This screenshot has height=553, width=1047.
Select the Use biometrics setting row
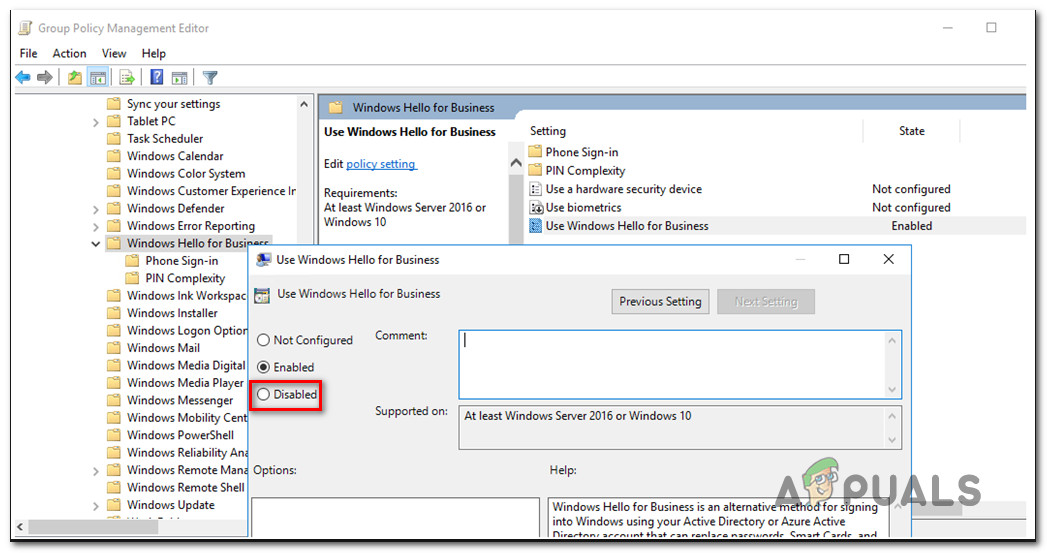coord(777,208)
